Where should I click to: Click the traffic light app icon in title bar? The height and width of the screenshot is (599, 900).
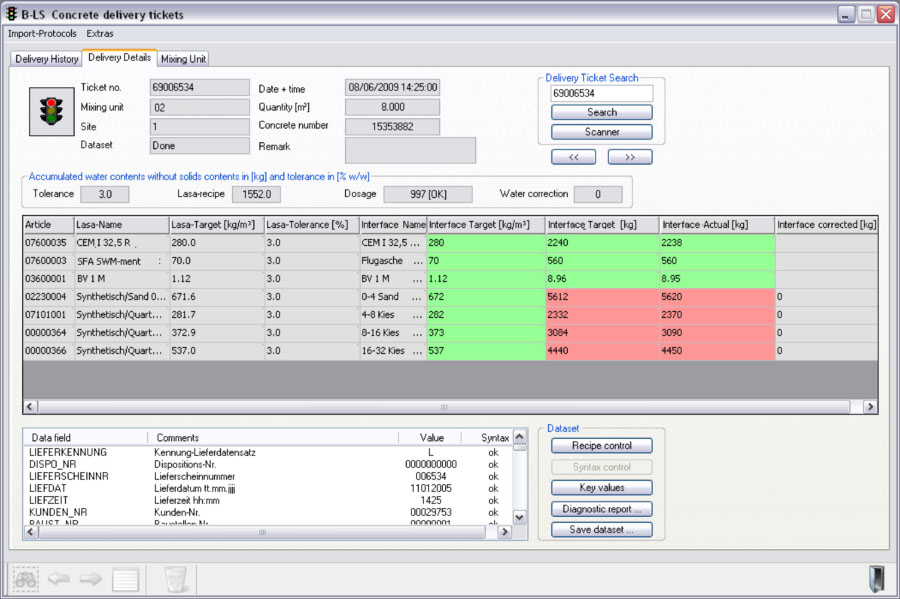point(11,13)
